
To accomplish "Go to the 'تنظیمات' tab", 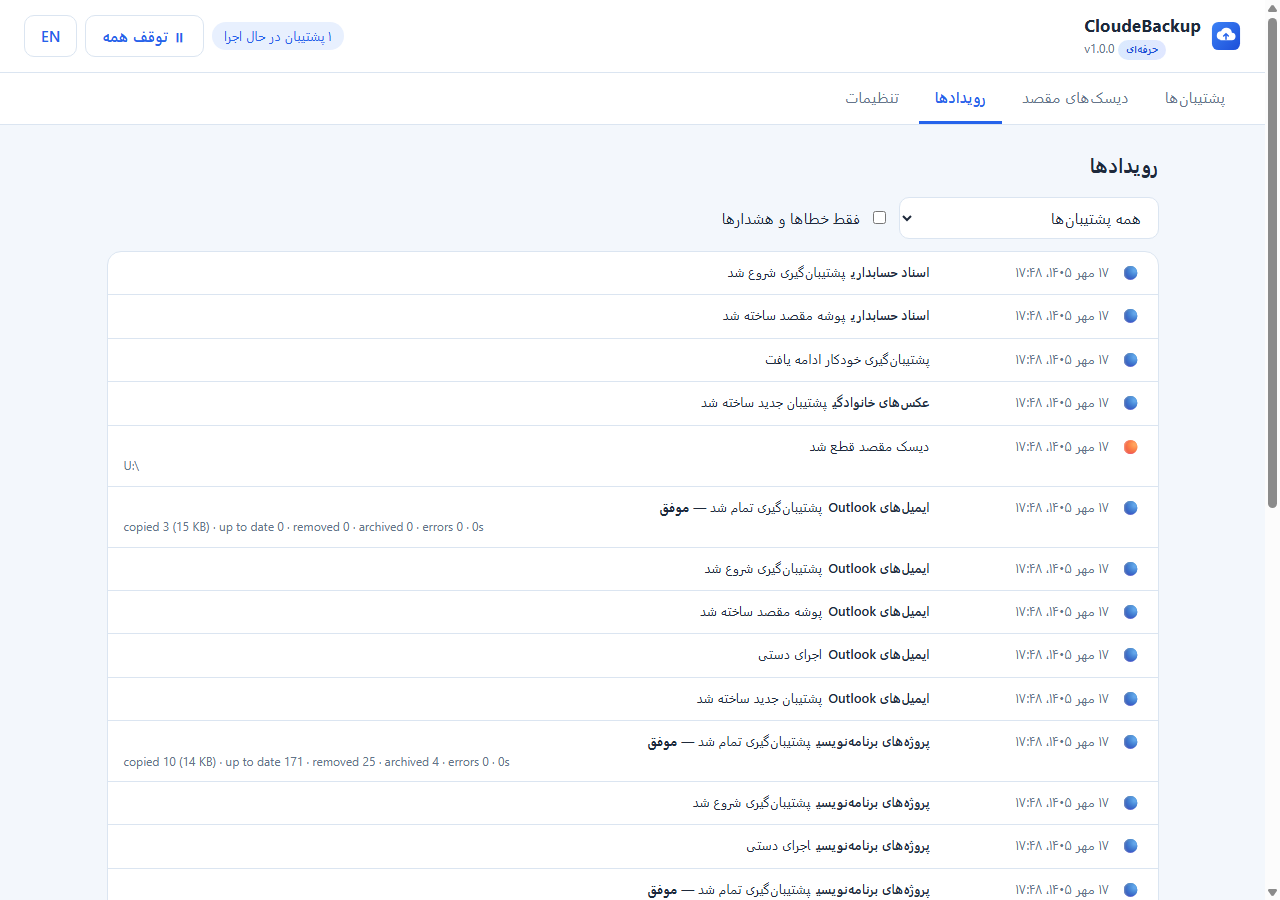I will click(x=872, y=98).
